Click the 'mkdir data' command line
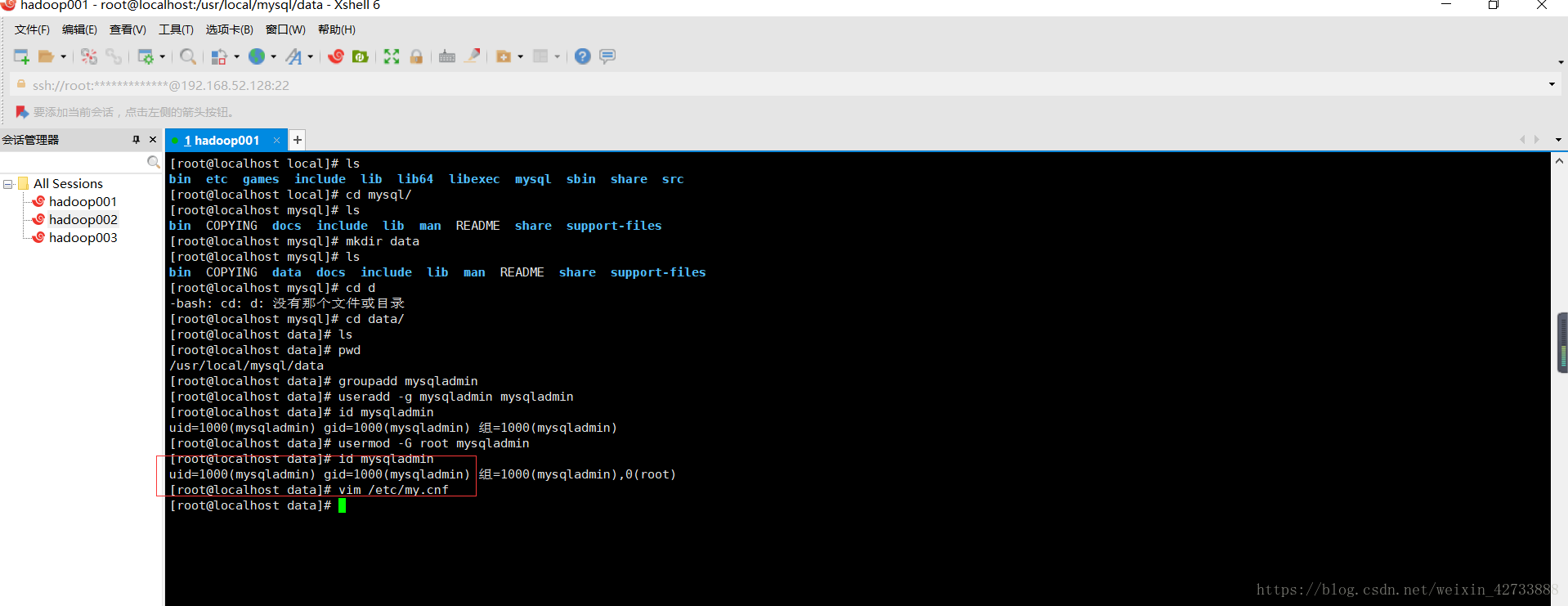The image size is (1568, 606). 382,242
